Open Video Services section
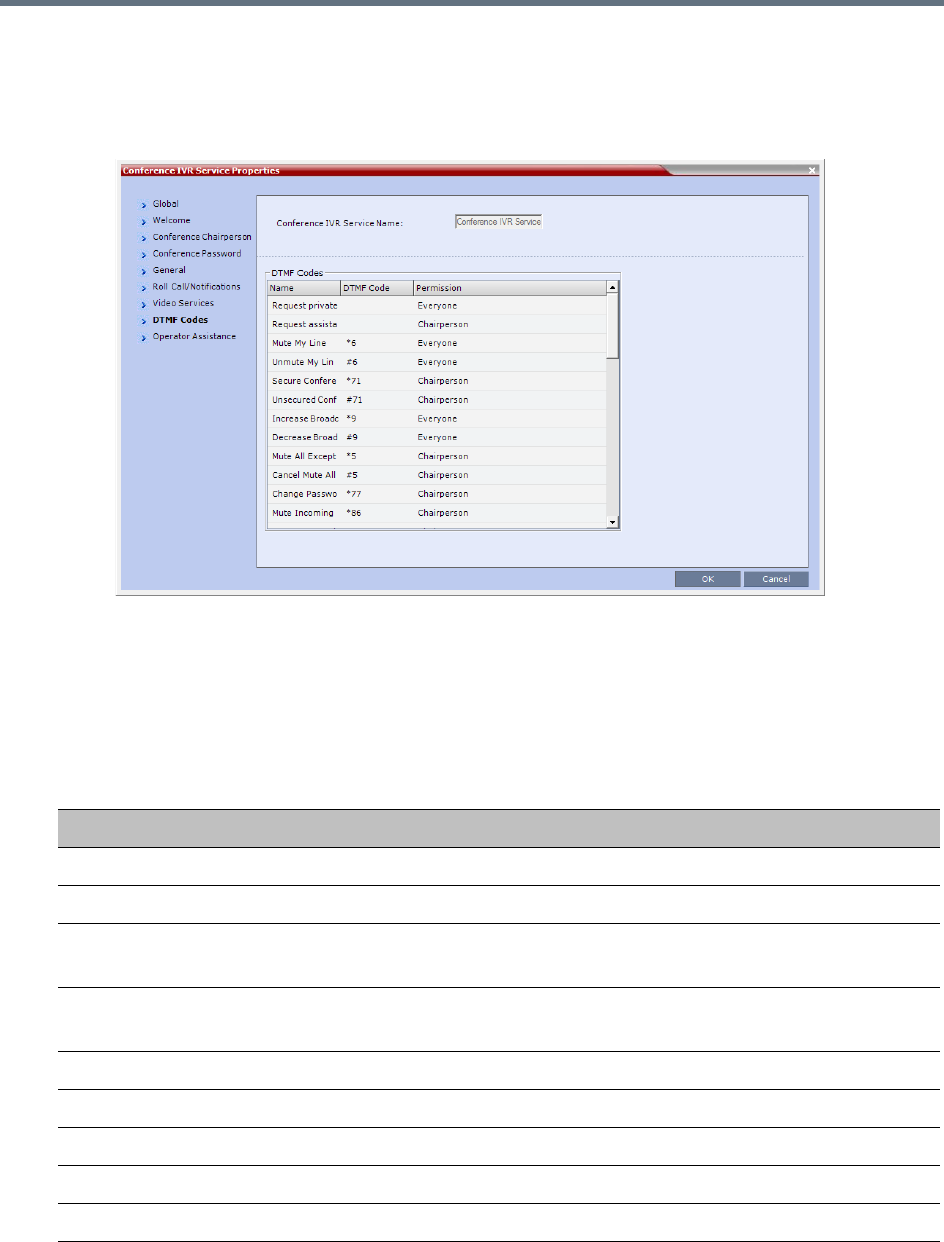Image resolution: width=944 pixels, height=1242 pixels. [x=183, y=303]
